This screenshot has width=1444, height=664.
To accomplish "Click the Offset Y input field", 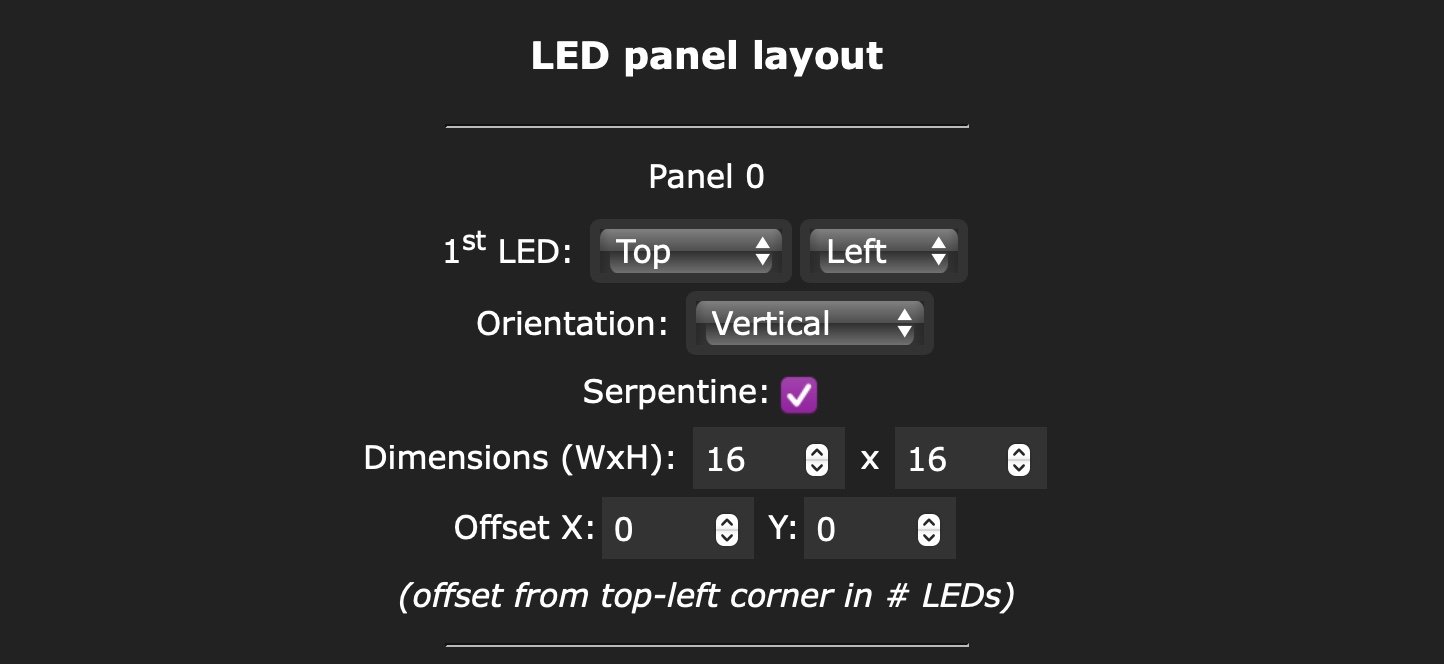I will pos(860,528).
